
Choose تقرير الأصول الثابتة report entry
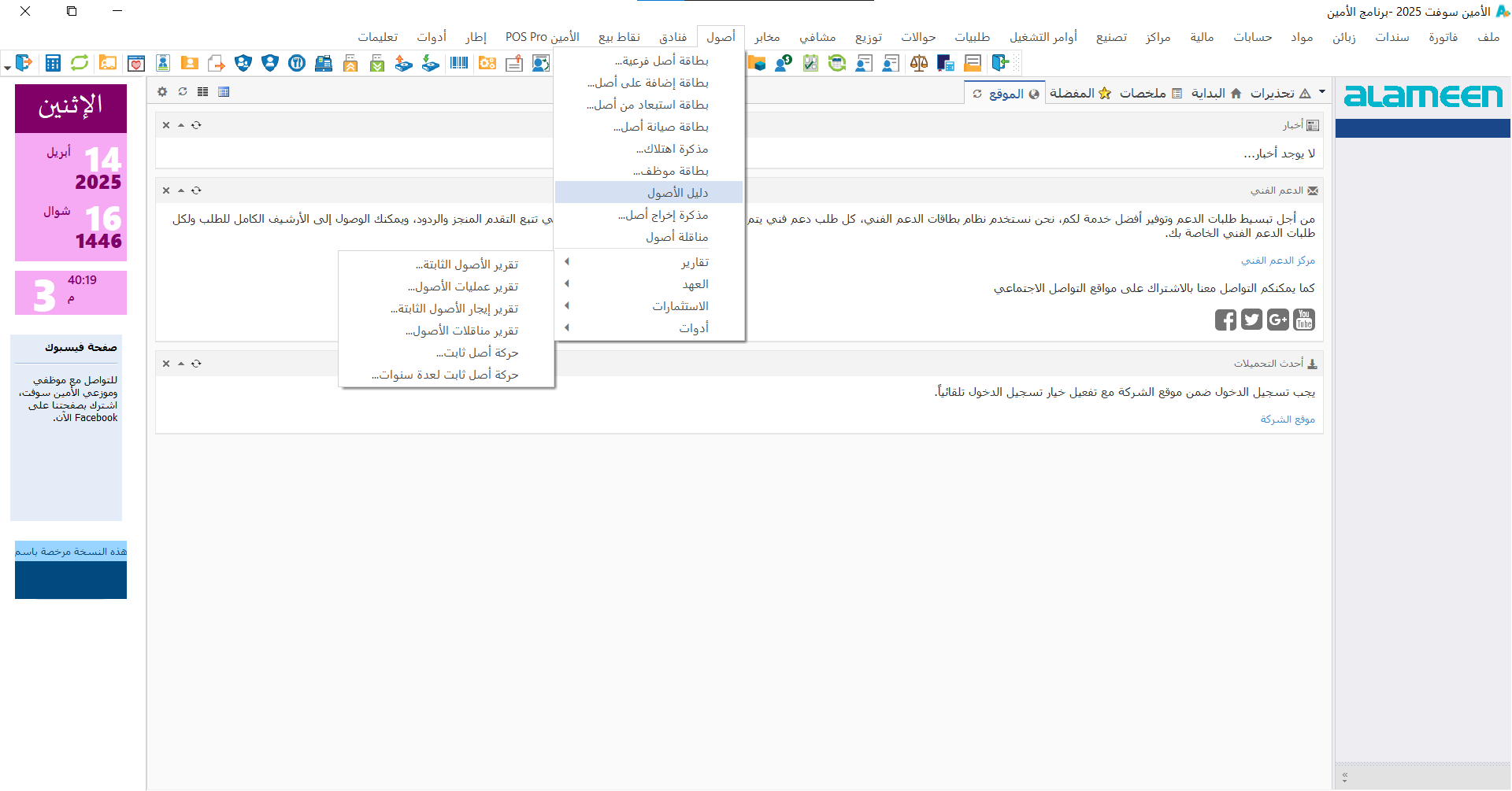[466, 264]
